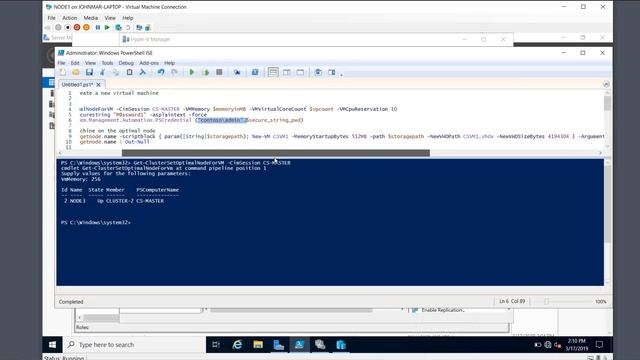The height and width of the screenshot is (360, 640).
Task: Click the Type here to search box
Action: [x=134, y=345]
